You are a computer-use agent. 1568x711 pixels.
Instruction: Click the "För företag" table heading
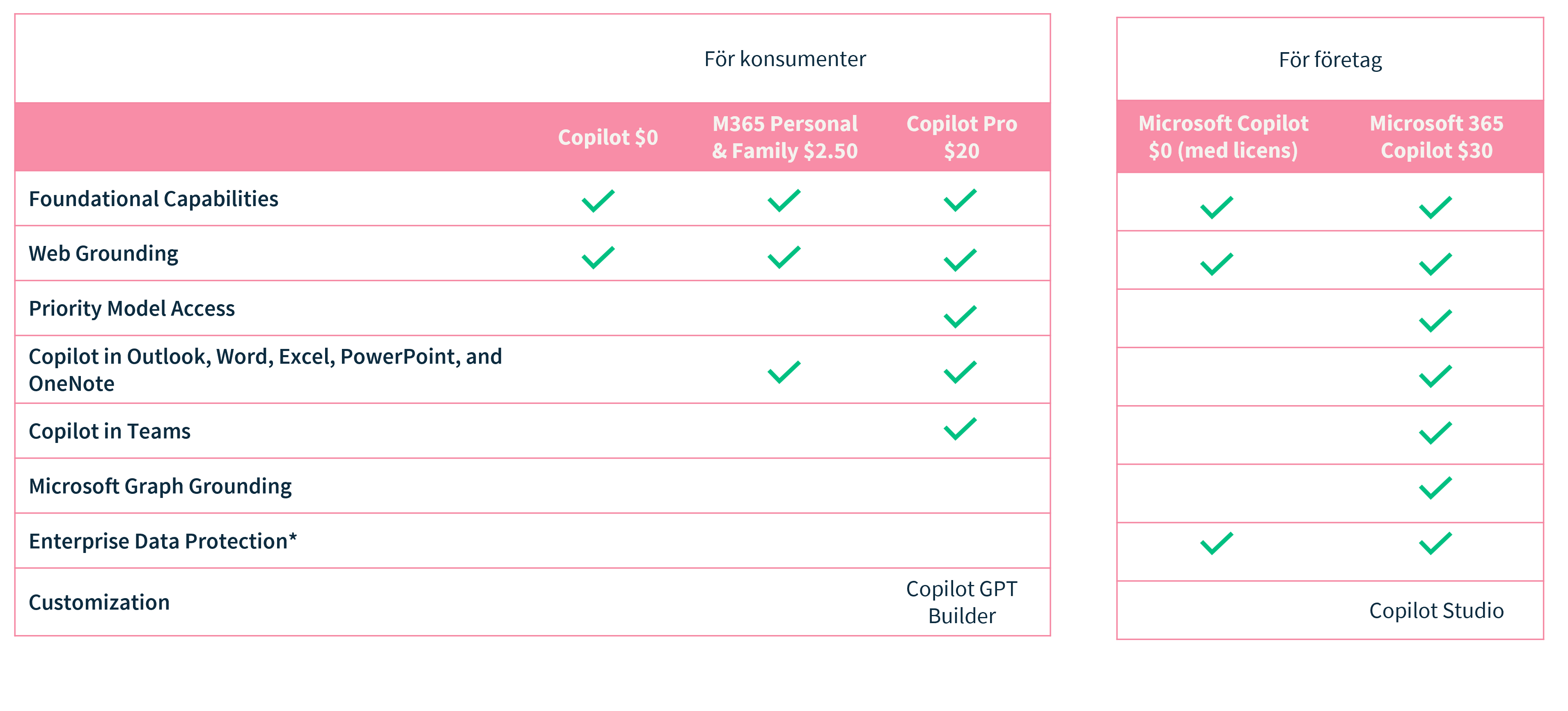point(1330,60)
